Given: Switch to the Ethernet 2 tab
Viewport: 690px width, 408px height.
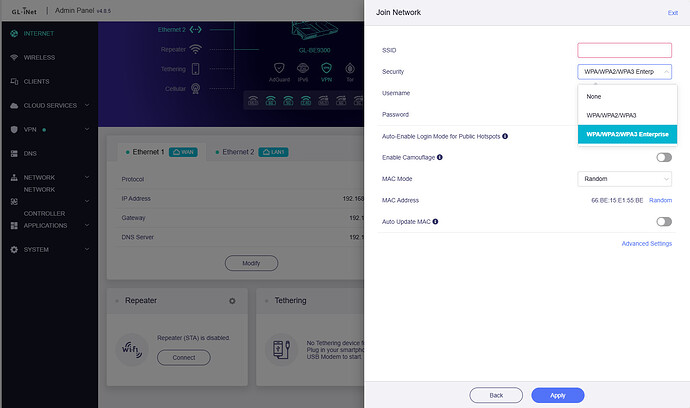Looking at the screenshot, I should (x=238, y=152).
